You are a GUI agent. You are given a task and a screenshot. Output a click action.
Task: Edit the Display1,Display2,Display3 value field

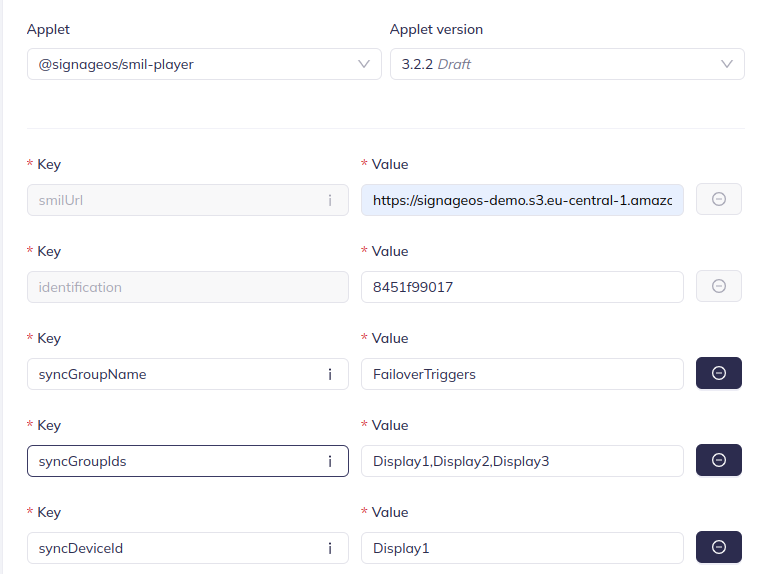522,461
